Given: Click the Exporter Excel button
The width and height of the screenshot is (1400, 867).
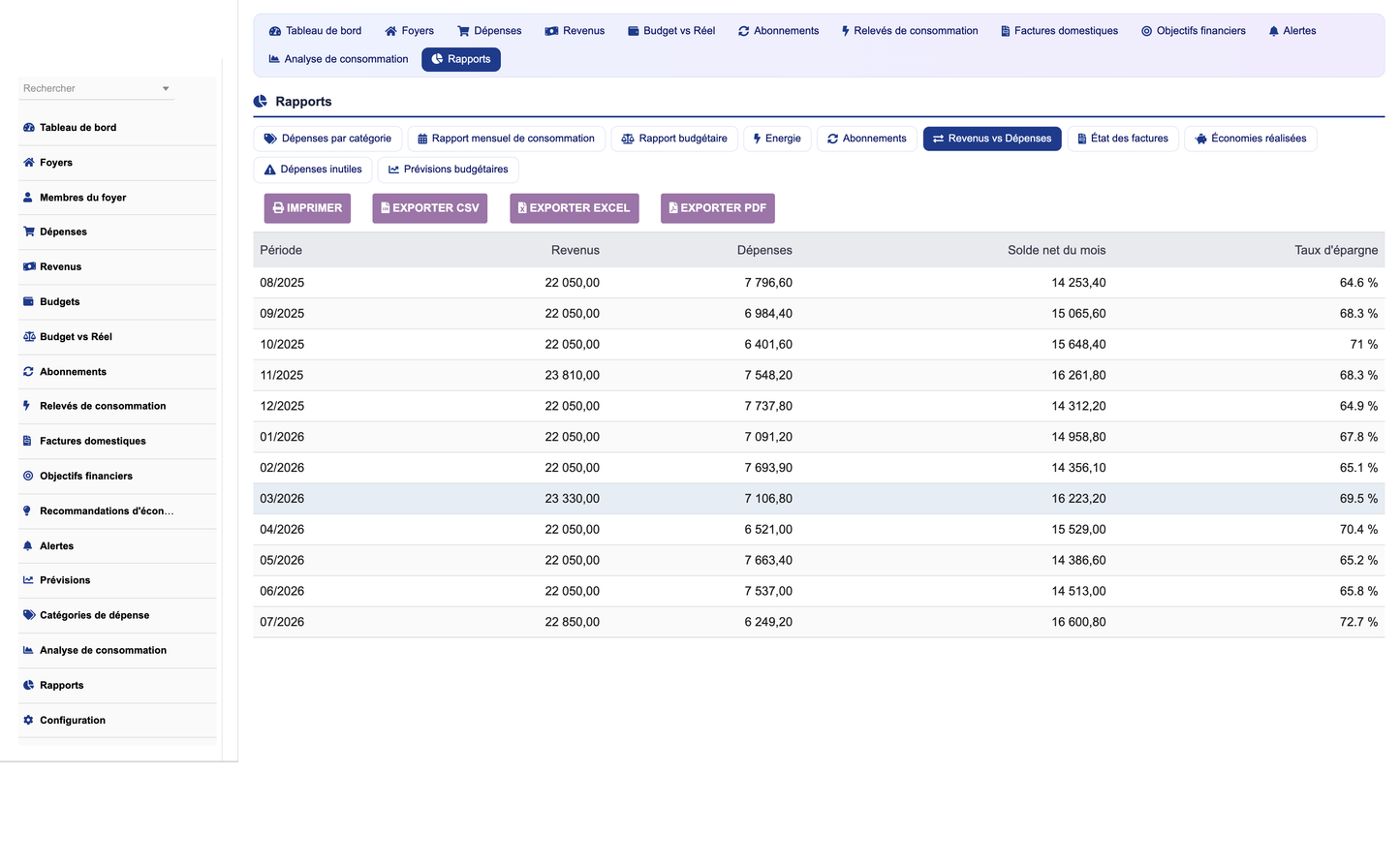Looking at the screenshot, I should (x=575, y=208).
